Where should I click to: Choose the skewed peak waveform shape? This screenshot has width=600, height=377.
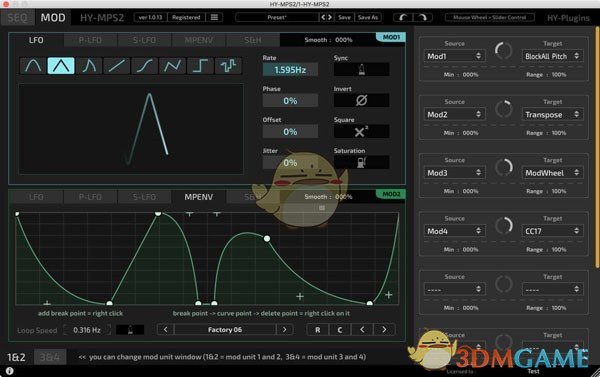pyautogui.click(x=89, y=66)
